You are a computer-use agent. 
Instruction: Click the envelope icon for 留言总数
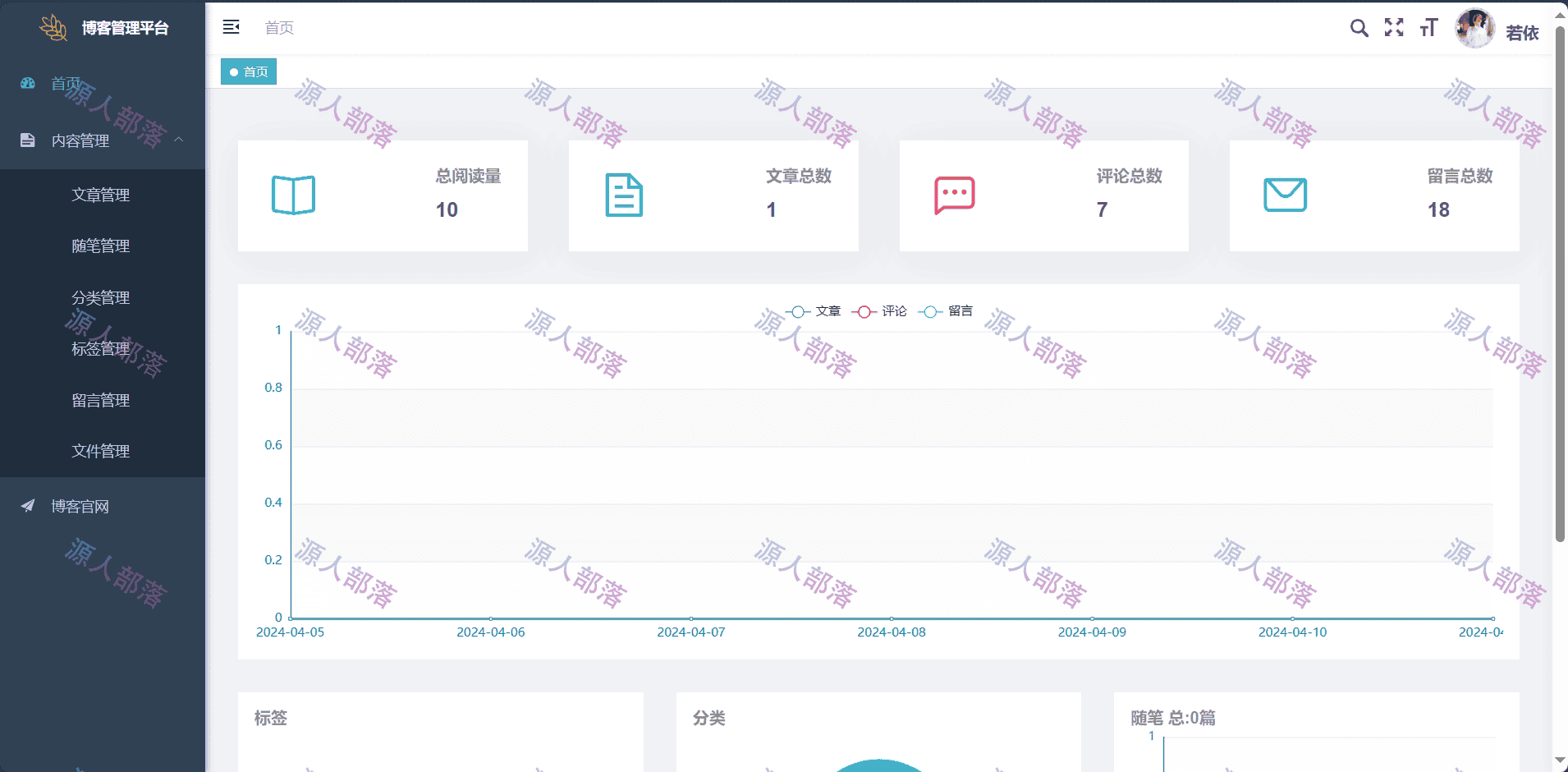[1285, 195]
